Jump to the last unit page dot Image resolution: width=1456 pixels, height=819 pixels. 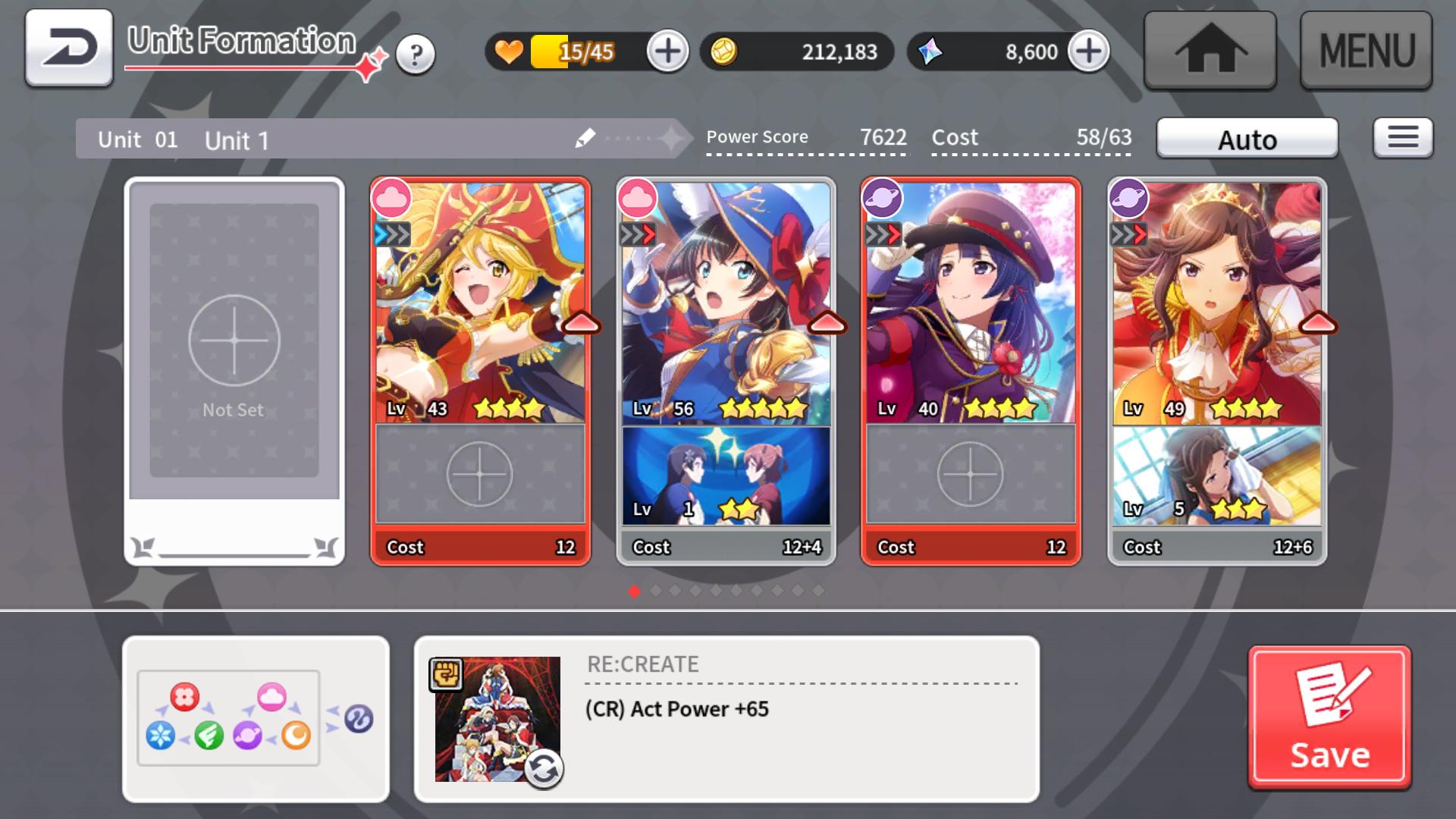click(818, 591)
